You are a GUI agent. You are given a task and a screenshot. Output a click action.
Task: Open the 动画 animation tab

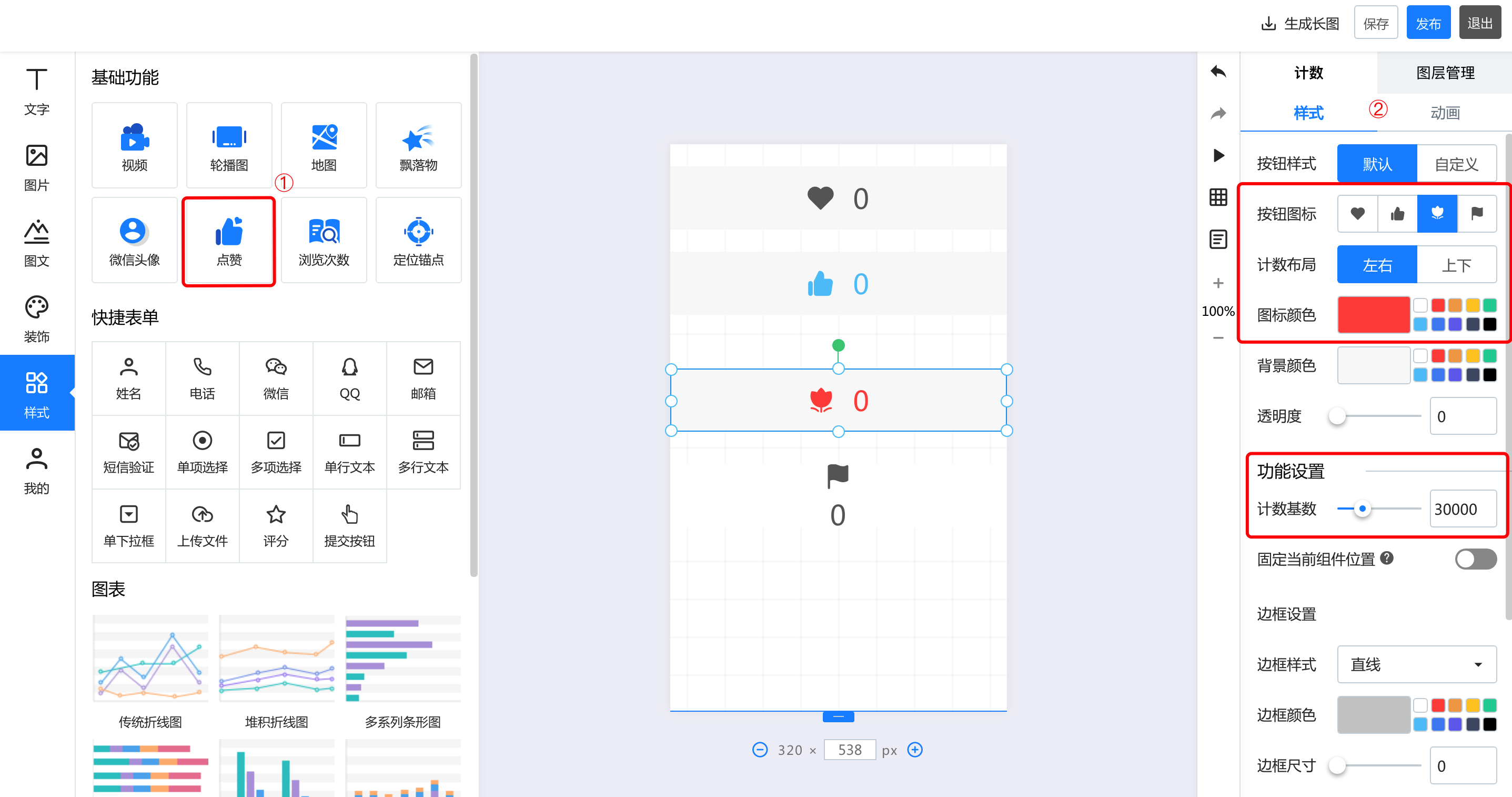click(1445, 113)
